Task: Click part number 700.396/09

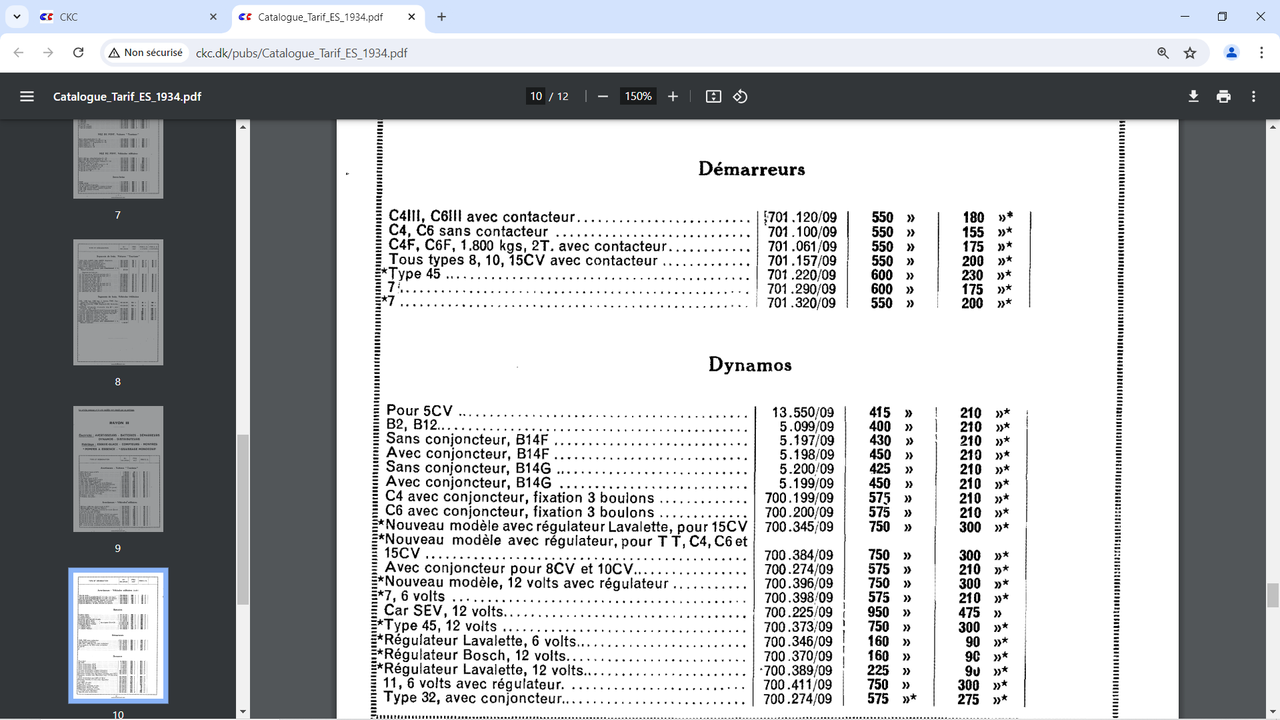Action: pos(799,583)
